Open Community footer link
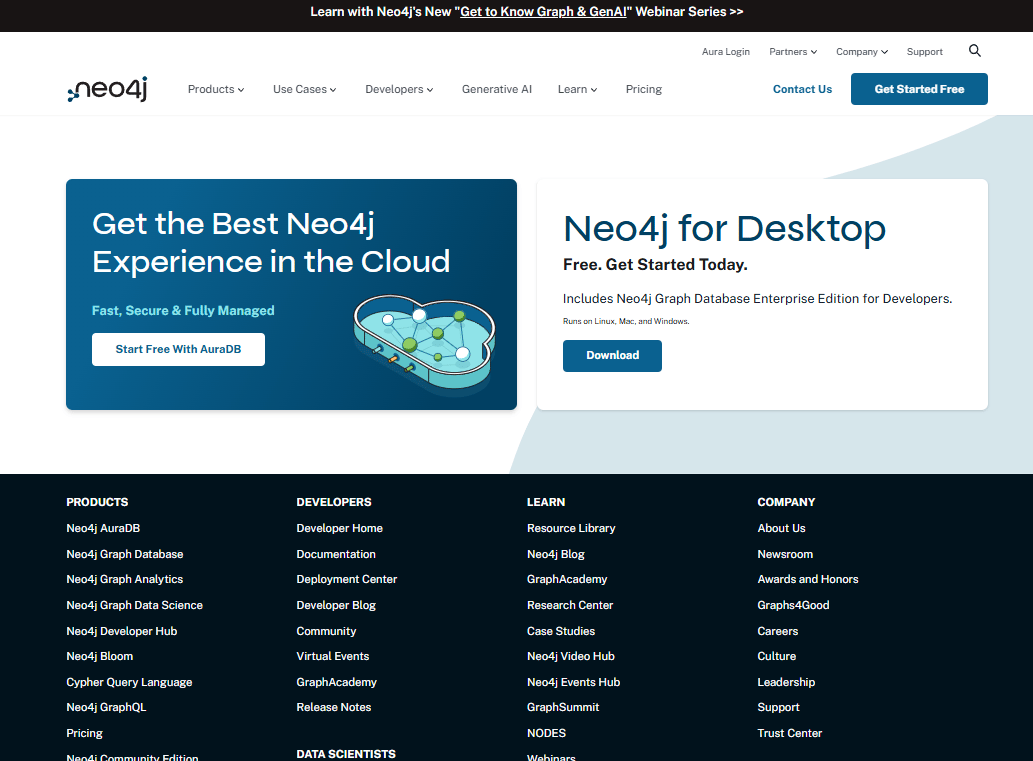 (x=326, y=631)
